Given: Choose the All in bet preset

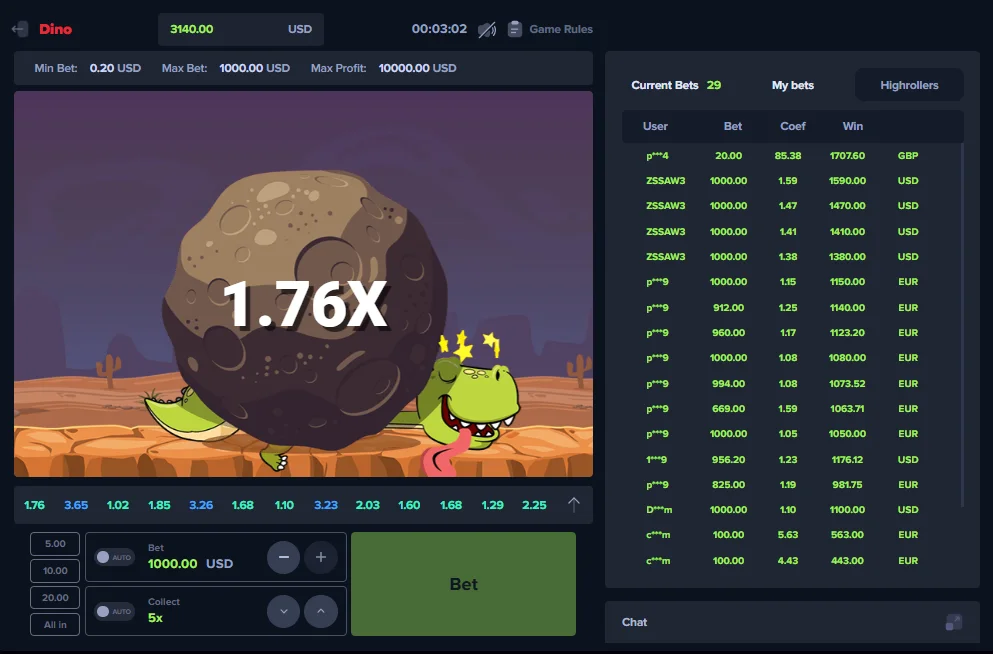Looking at the screenshot, I should pyautogui.click(x=55, y=625).
